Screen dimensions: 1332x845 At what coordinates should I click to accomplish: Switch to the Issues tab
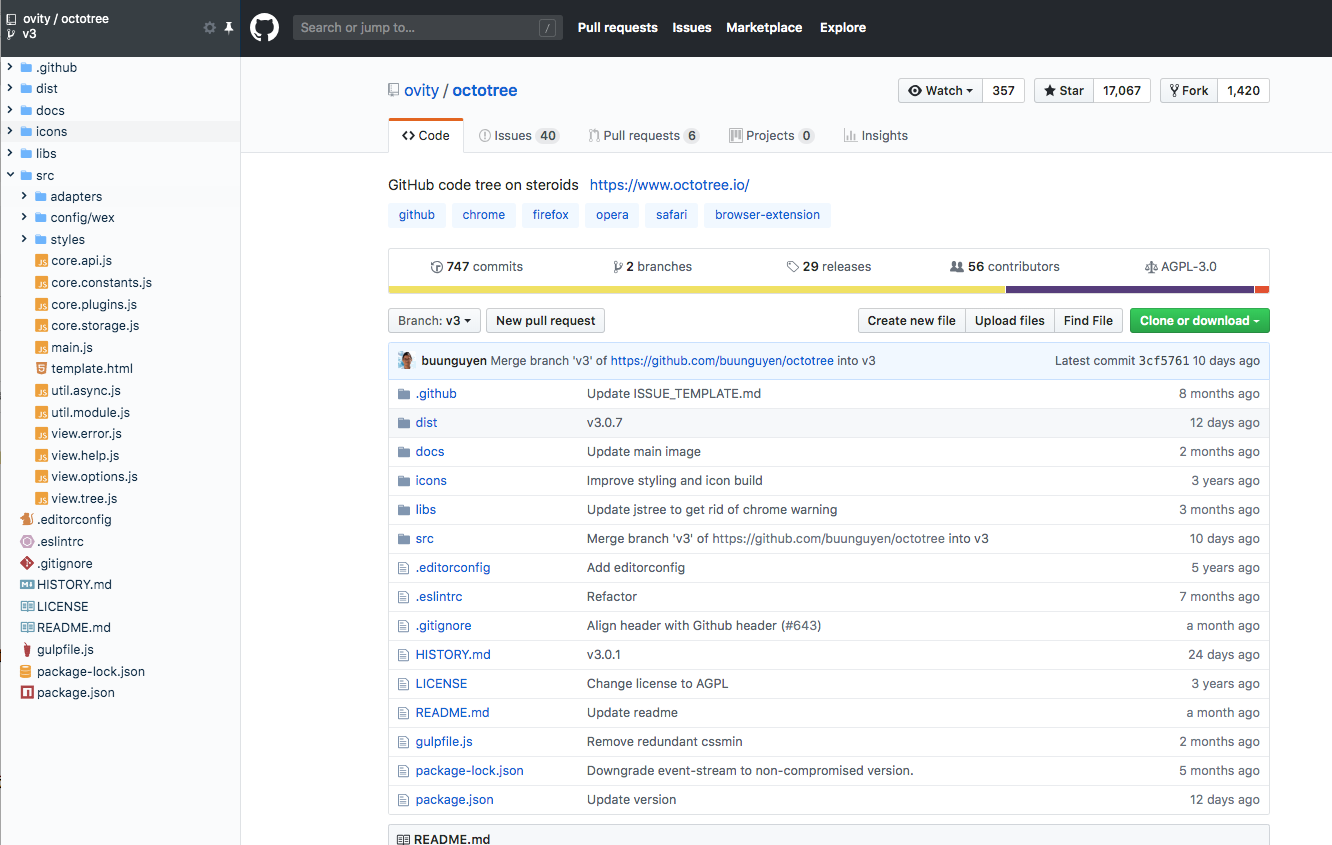(x=518, y=136)
